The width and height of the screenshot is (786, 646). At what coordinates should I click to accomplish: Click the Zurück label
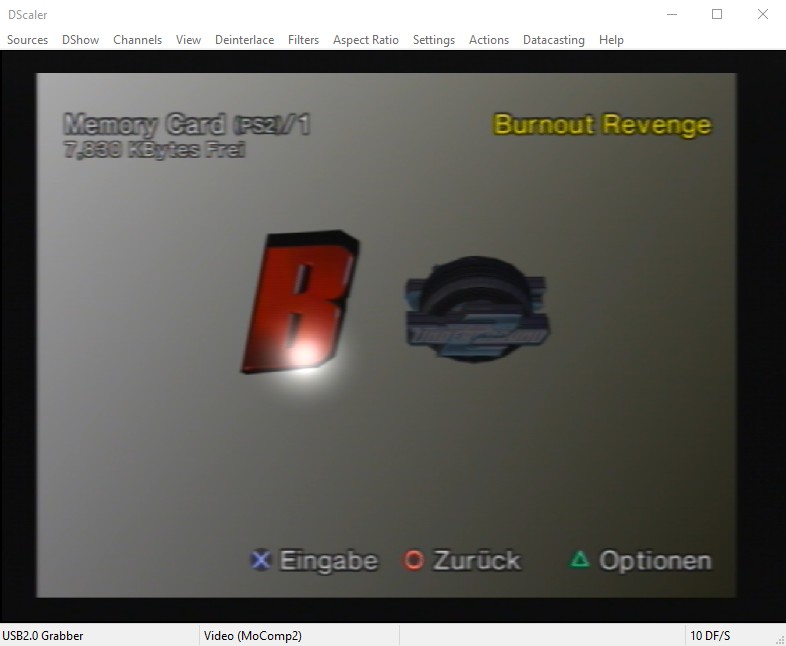(477, 560)
